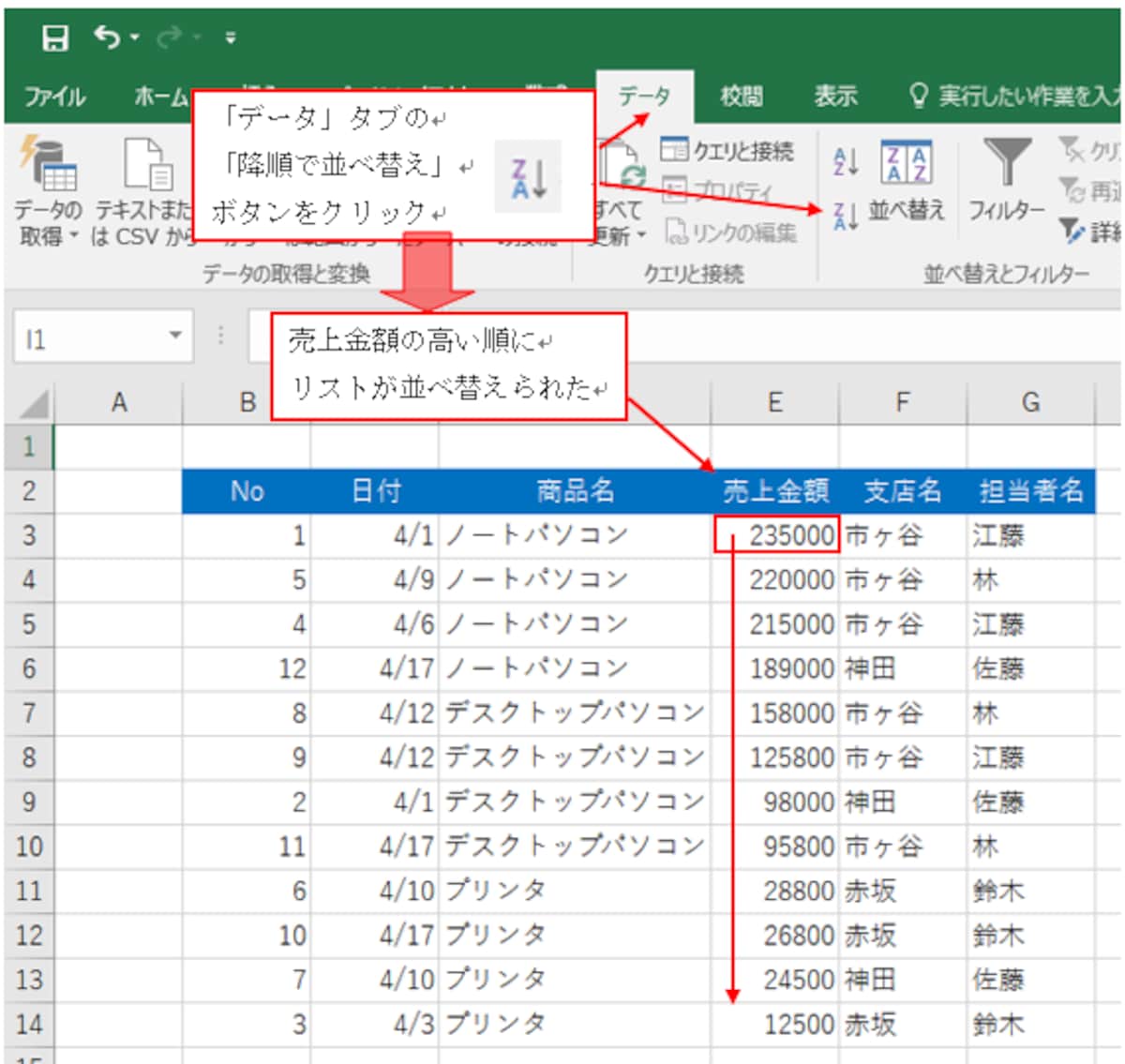Click the リンクの編集 button
Screen dimensions: 1125x1064
point(731,232)
